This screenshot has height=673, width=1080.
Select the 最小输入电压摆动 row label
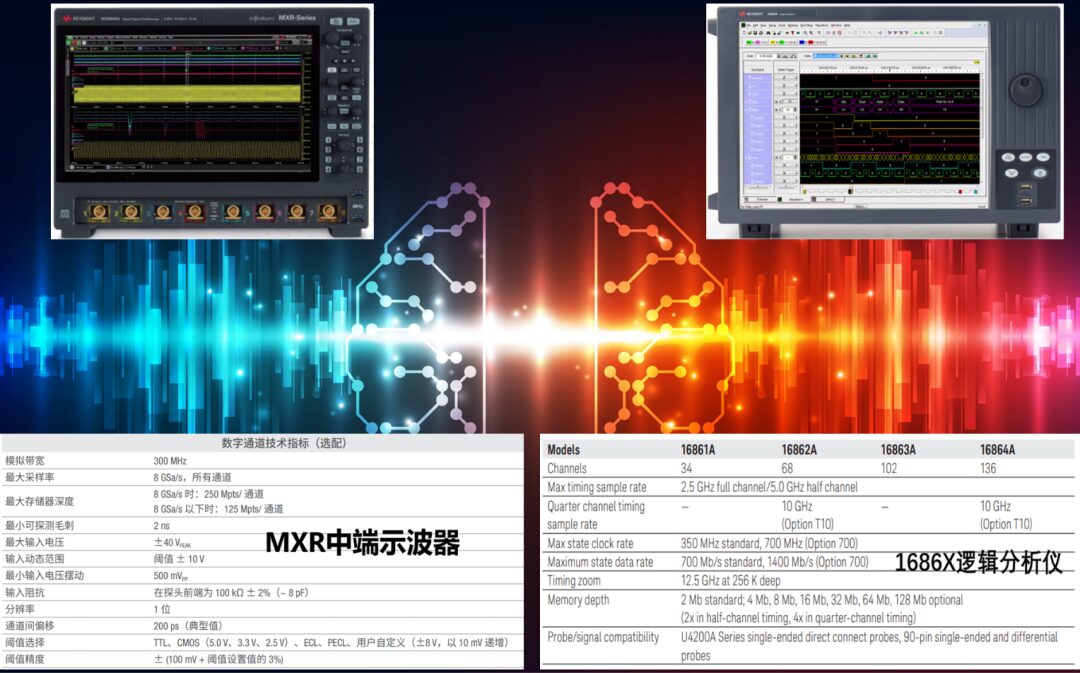[44, 575]
